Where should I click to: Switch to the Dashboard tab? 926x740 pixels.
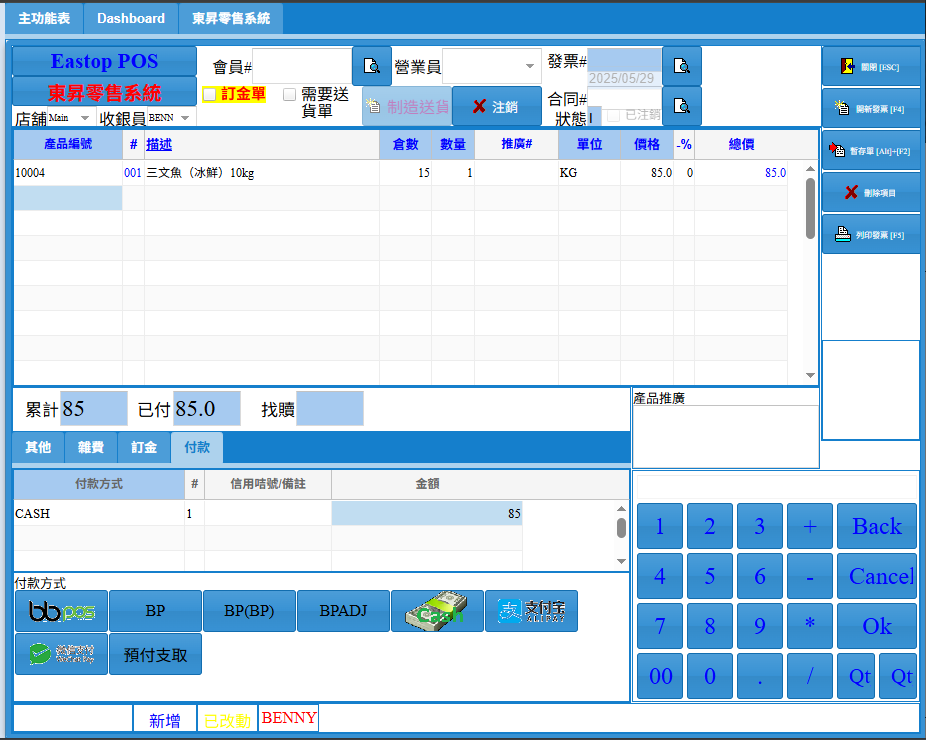click(x=131, y=18)
